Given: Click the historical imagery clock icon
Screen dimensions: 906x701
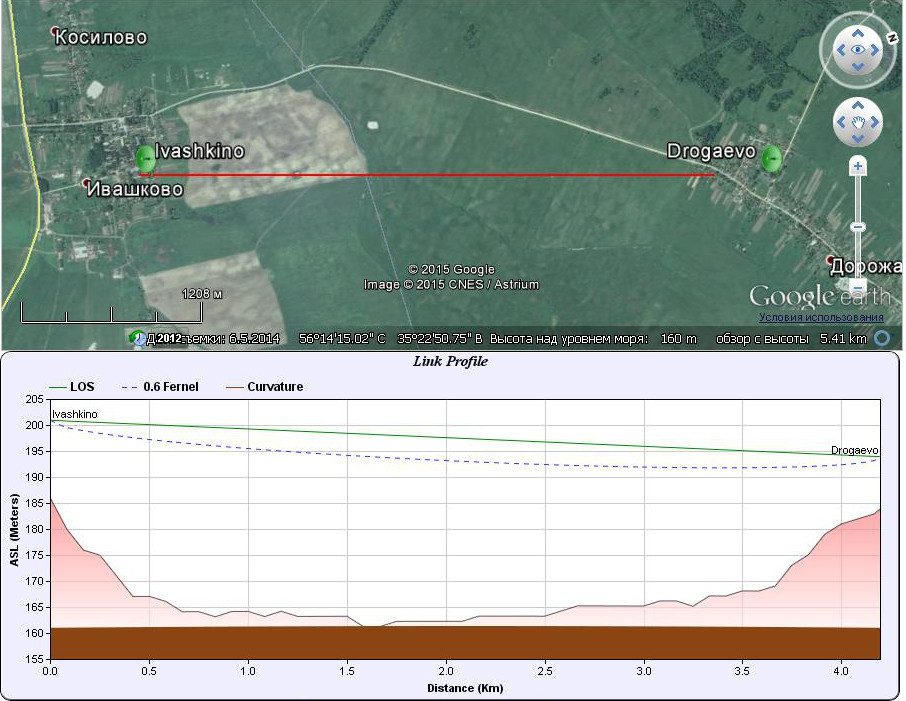Looking at the screenshot, I should point(138,338).
